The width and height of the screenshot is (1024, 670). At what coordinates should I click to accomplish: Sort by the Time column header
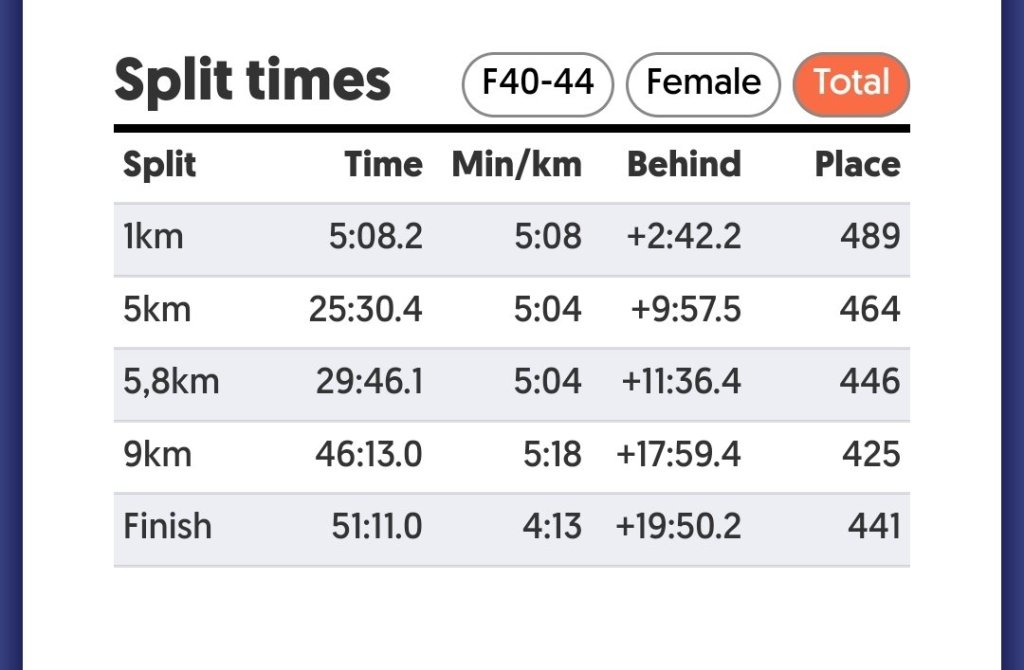(x=384, y=164)
